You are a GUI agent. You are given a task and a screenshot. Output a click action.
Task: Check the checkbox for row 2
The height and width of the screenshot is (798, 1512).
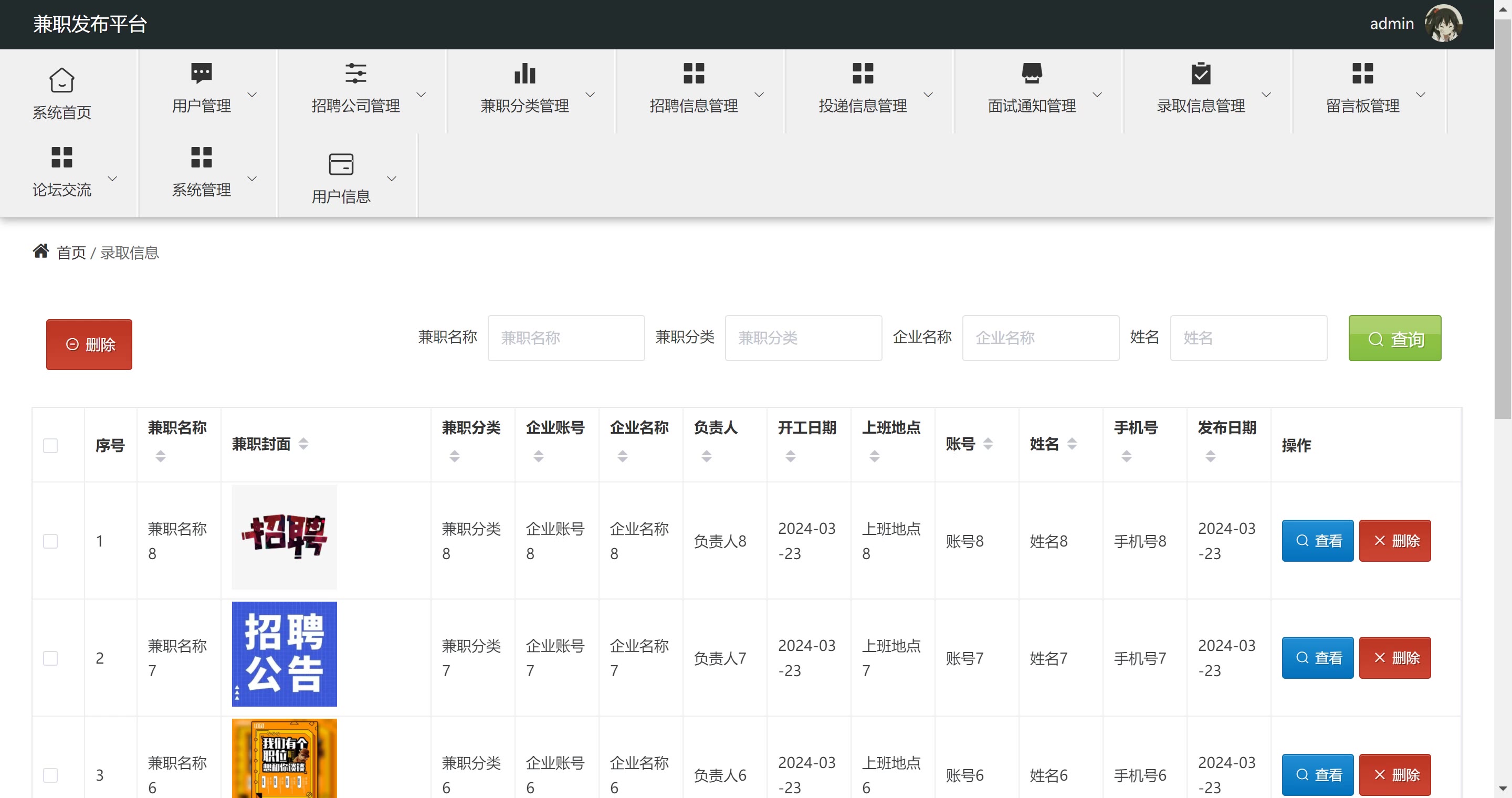coord(50,658)
